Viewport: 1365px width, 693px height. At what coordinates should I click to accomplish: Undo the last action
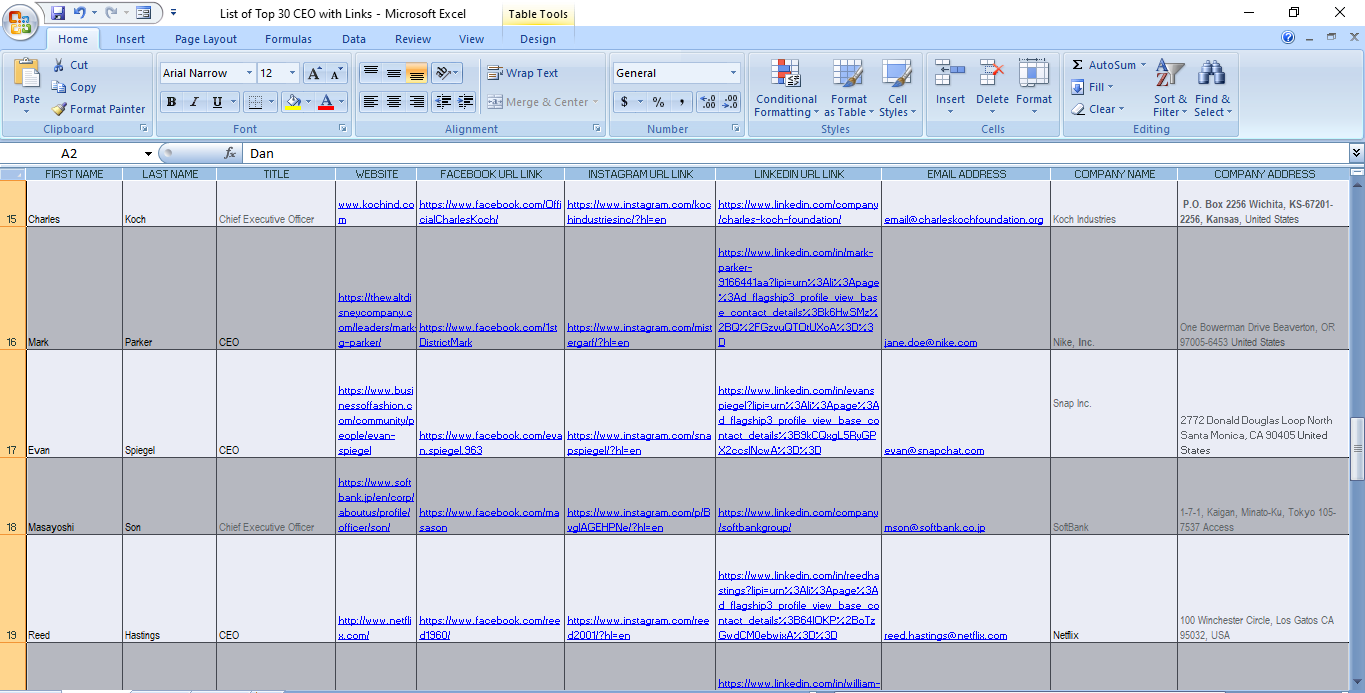(x=80, y=13)
